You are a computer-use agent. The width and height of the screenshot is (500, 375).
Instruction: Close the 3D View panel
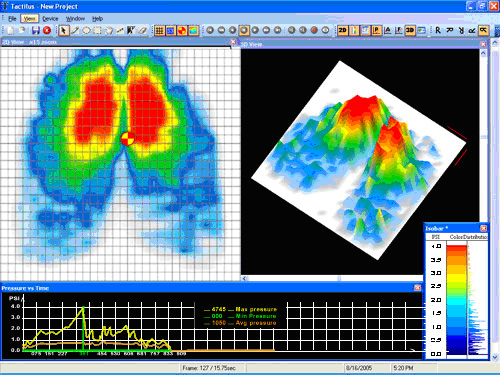pos(483,44)
